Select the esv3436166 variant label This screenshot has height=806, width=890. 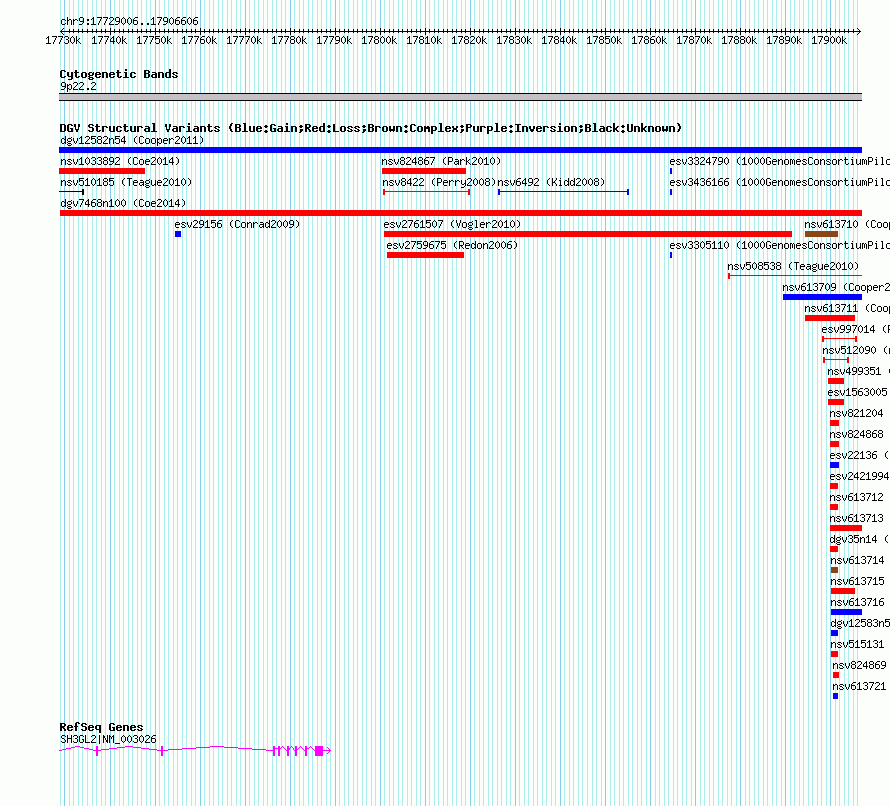tap(779, 182)
